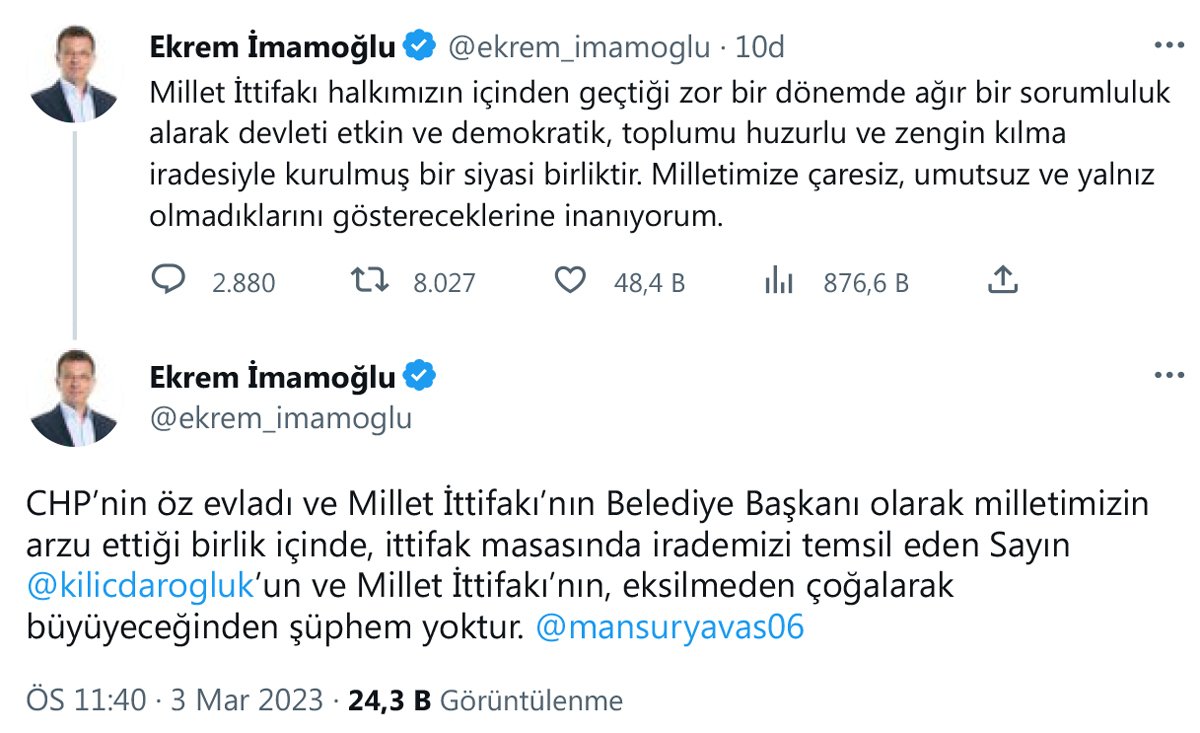Click the share icon on first tweet
Screen dimensions: 1200x733
1002,282
